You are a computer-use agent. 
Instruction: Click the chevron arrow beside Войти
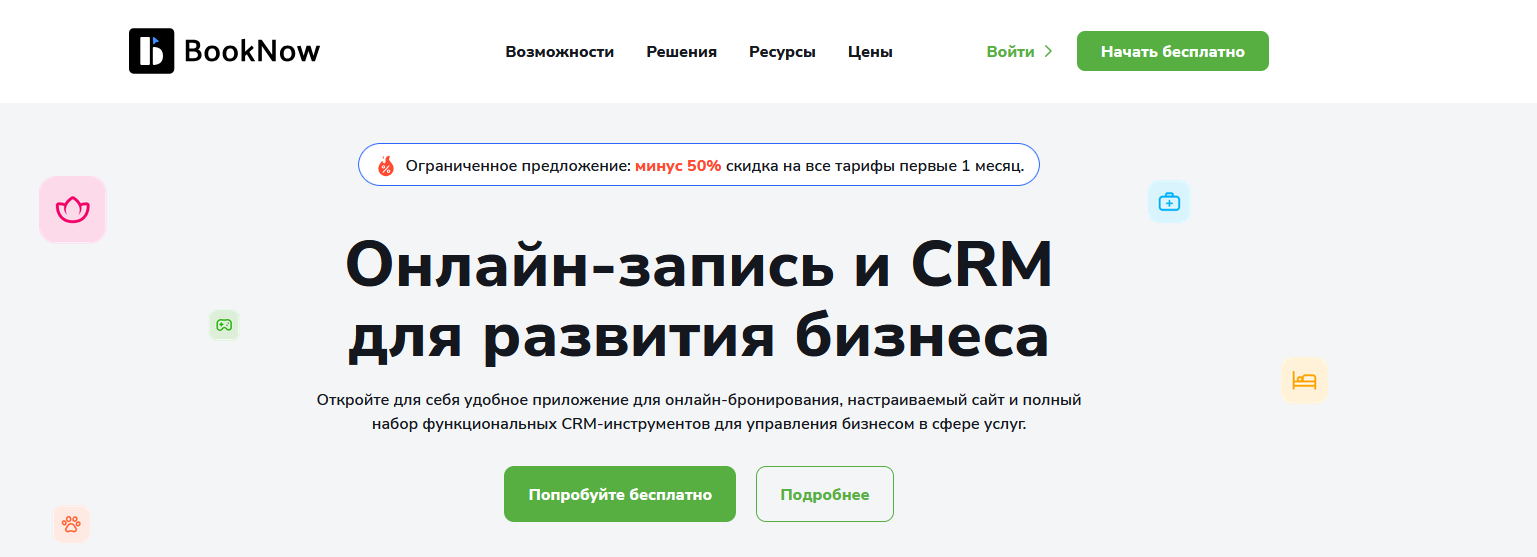(1048, 52)
